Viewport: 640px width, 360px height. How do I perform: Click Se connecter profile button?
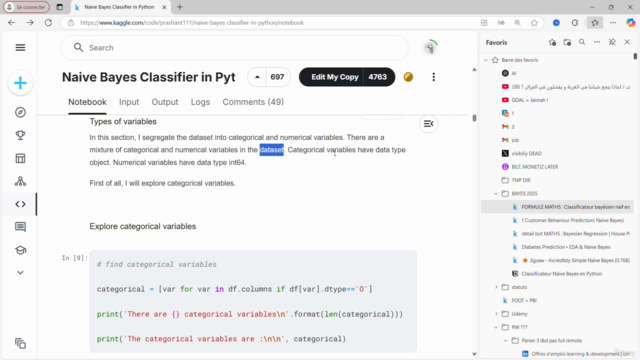pos(27,7)
